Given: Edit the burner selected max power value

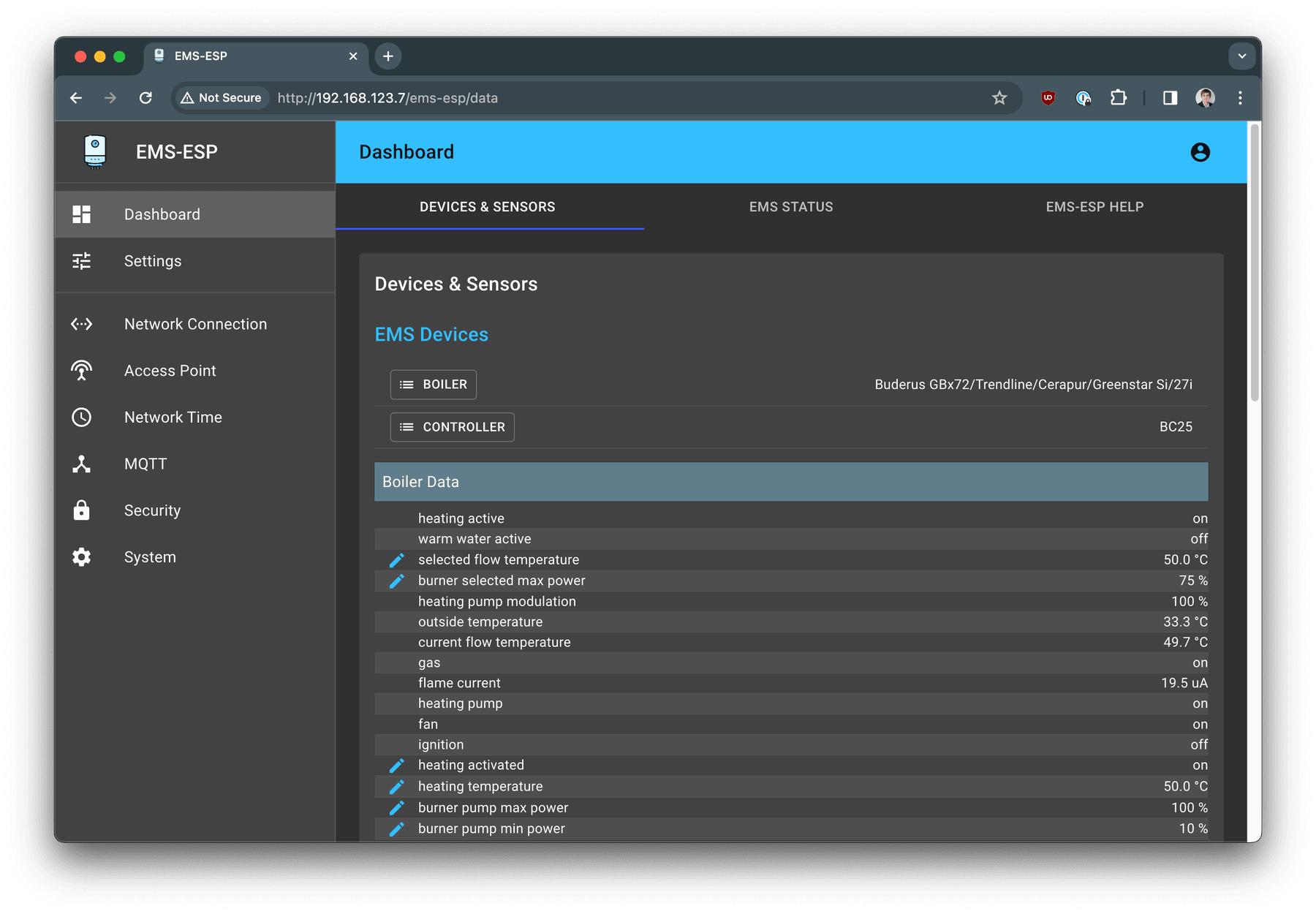Looking at the screenshot, I should 397,581.
